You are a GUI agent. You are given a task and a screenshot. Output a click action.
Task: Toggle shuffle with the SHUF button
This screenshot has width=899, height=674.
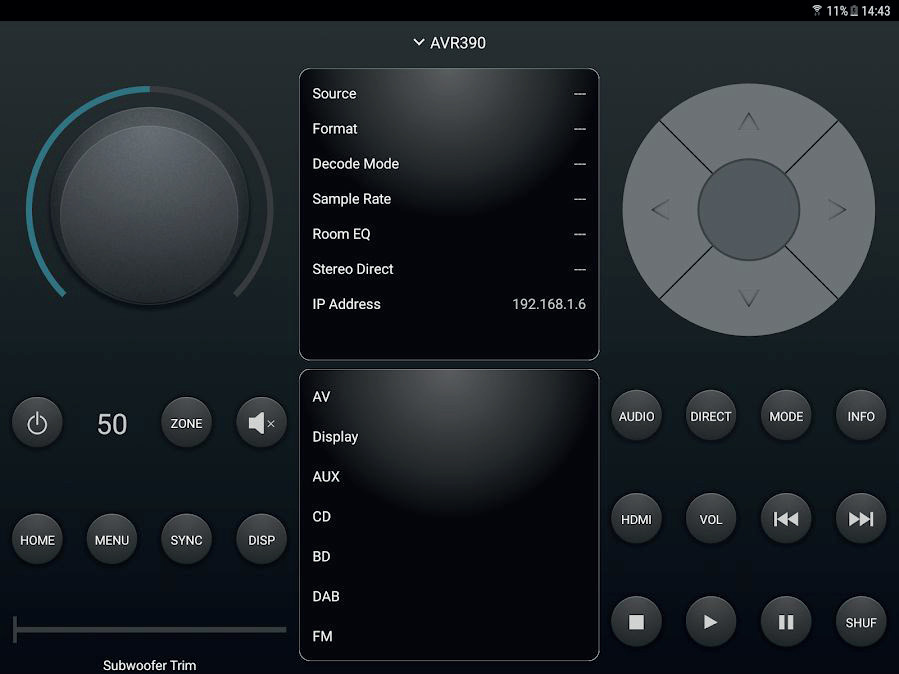pyautogui.click(x=861, y=622)
